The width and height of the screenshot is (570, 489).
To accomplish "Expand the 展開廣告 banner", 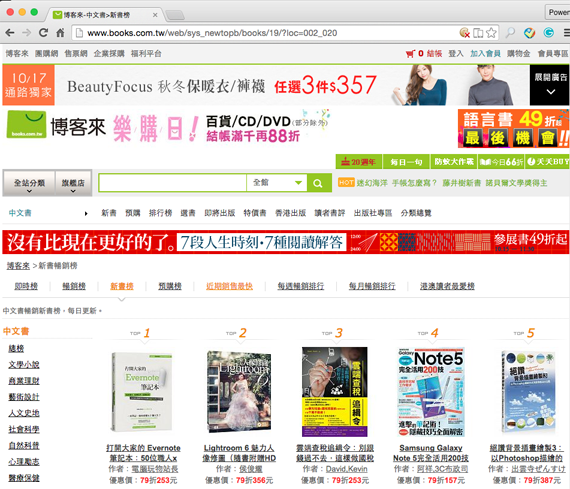I will 550,85.
